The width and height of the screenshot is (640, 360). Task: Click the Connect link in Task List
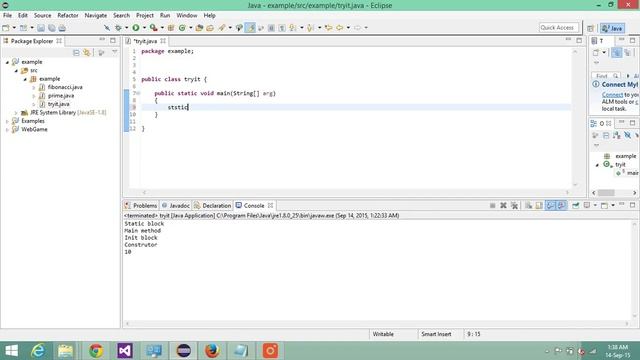(612, 95)
